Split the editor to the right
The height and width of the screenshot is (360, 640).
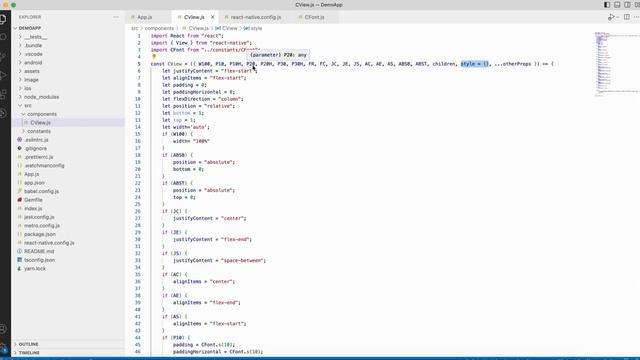pos(627,17)
